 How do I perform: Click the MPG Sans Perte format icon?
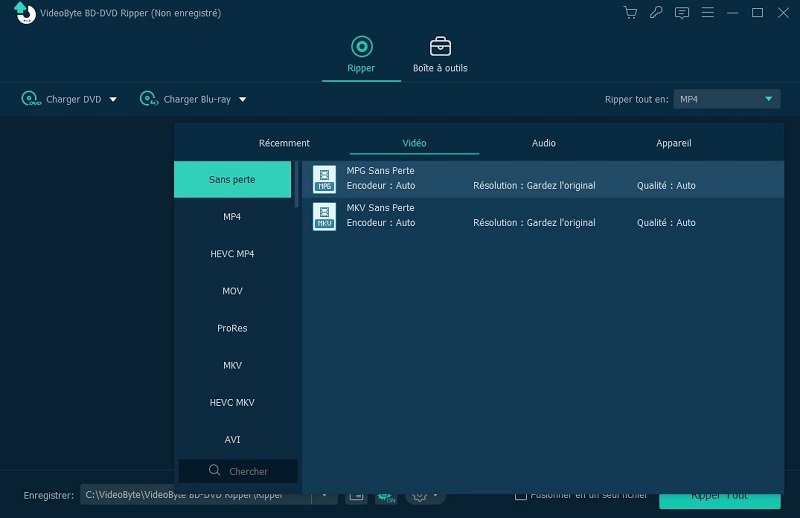324,179
